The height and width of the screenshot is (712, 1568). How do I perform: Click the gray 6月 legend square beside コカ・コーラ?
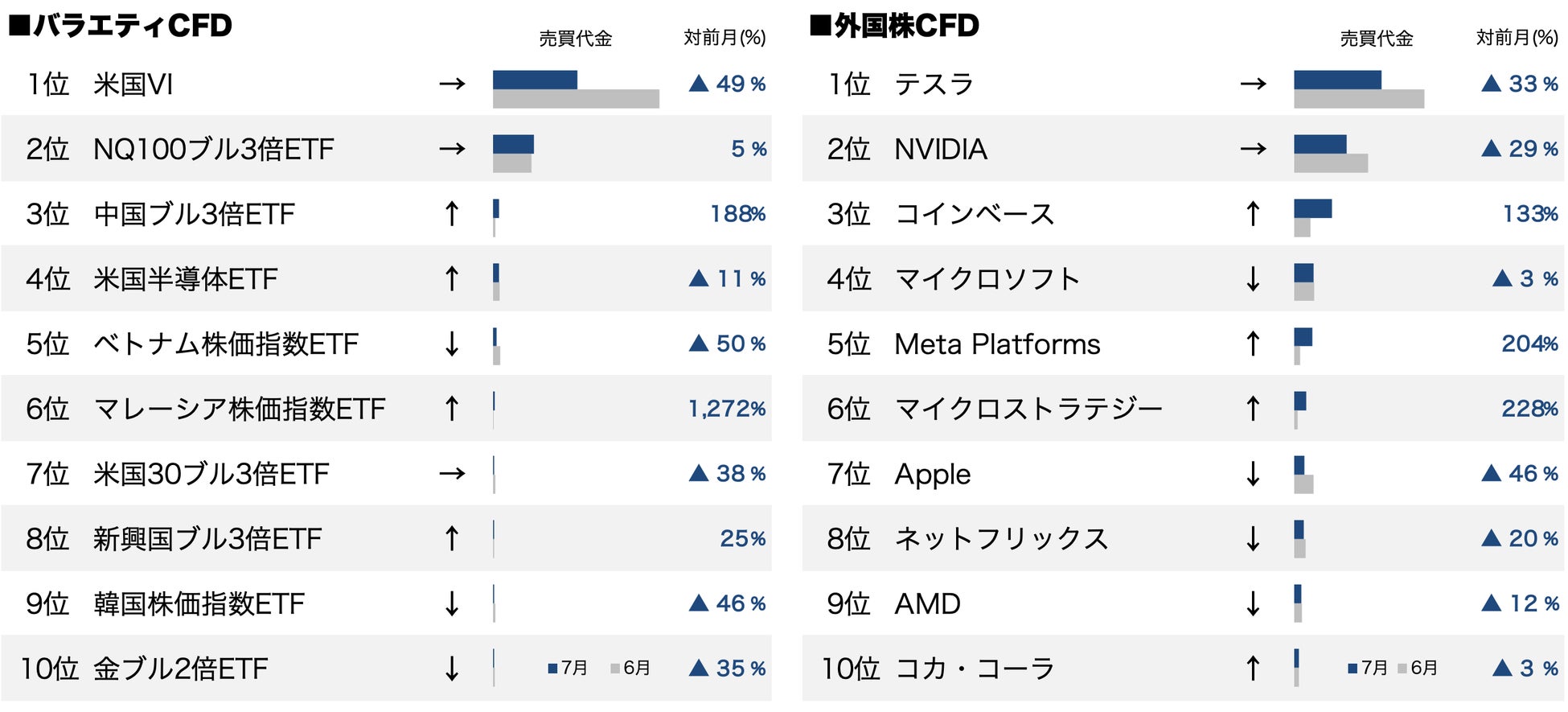(x=1402, y=669)
